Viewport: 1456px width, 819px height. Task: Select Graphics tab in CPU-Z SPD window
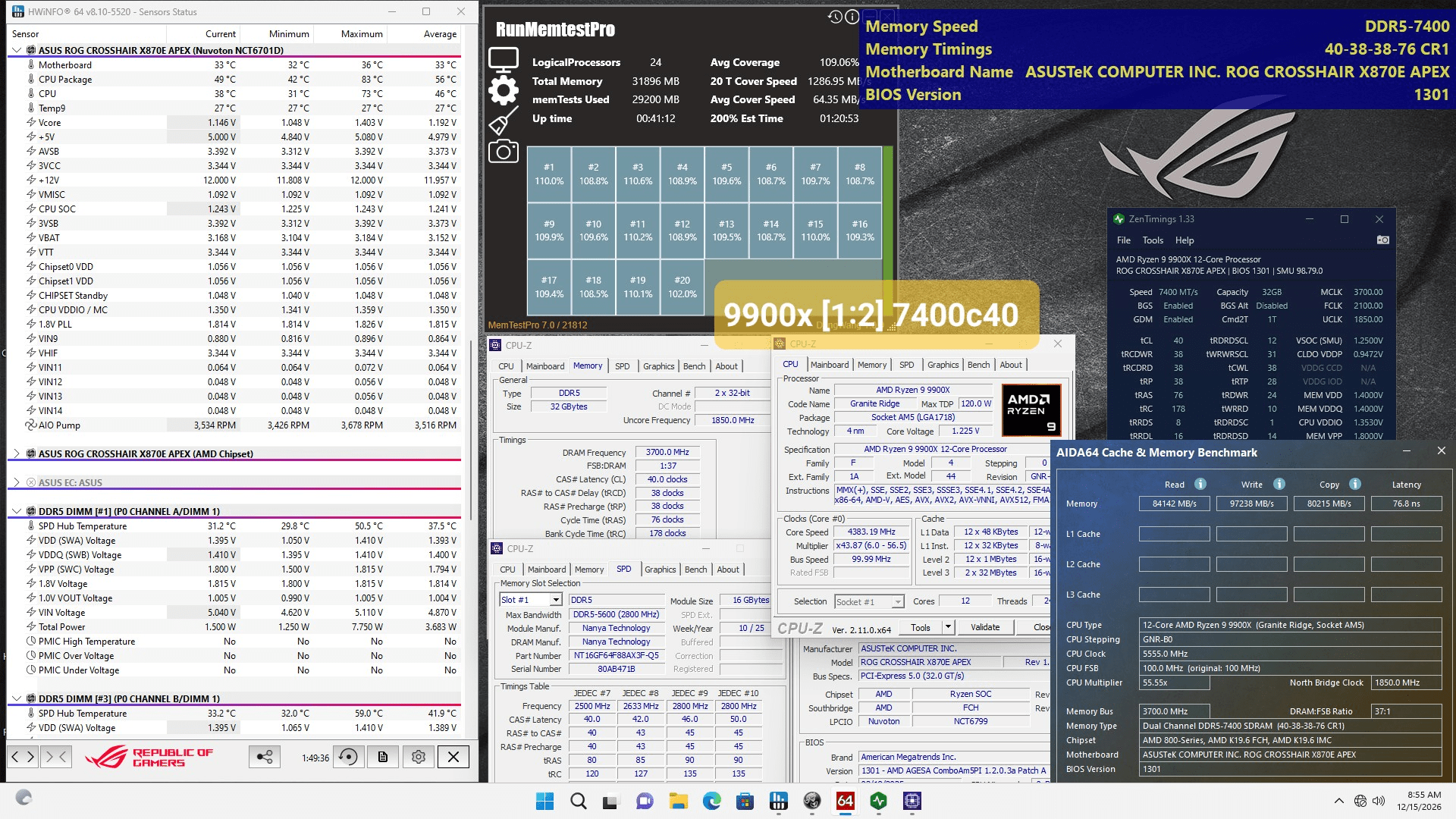pos(660,570)
